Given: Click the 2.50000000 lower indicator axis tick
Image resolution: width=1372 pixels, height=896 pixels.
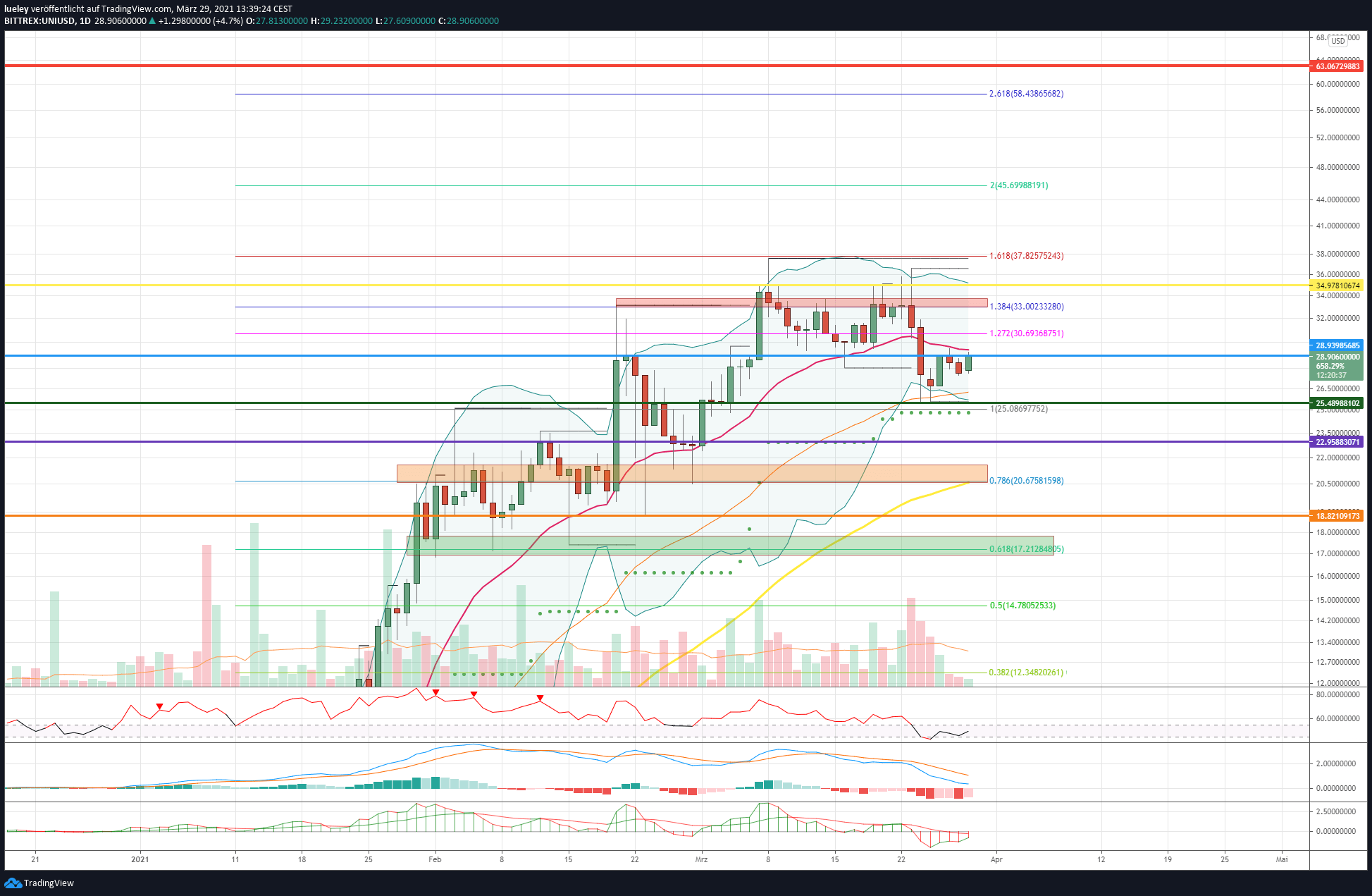Looking at the screenshot, I should (x=1335, y=812).
